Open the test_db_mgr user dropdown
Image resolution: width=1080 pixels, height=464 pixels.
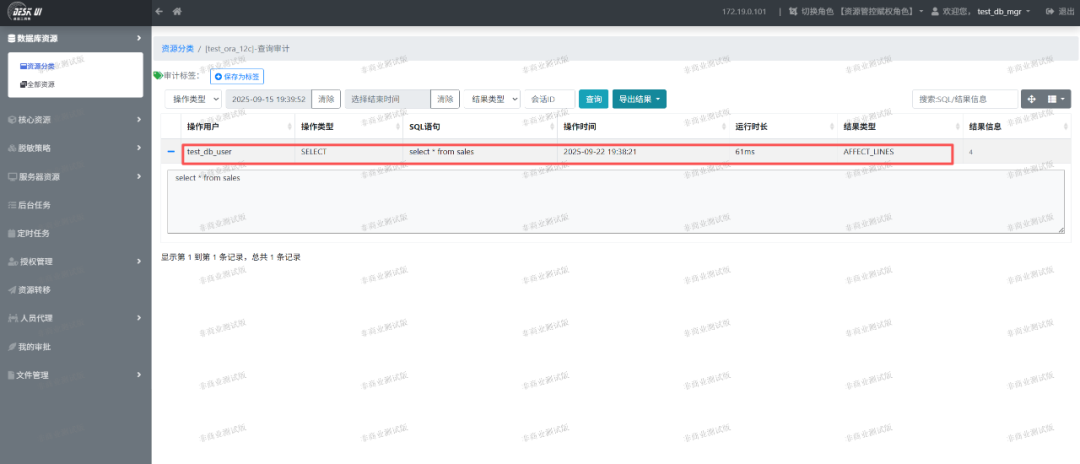tap(1006, 12)
